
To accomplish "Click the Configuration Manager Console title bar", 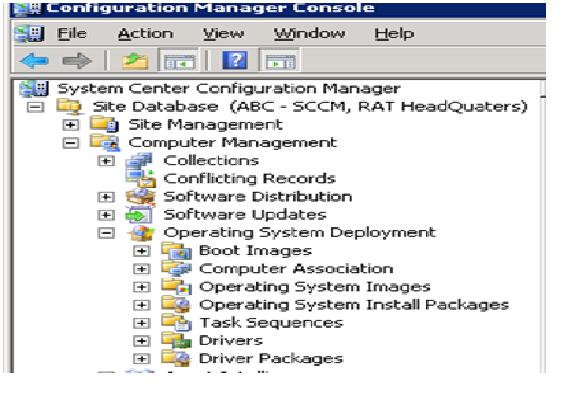I will pos(278,9).
